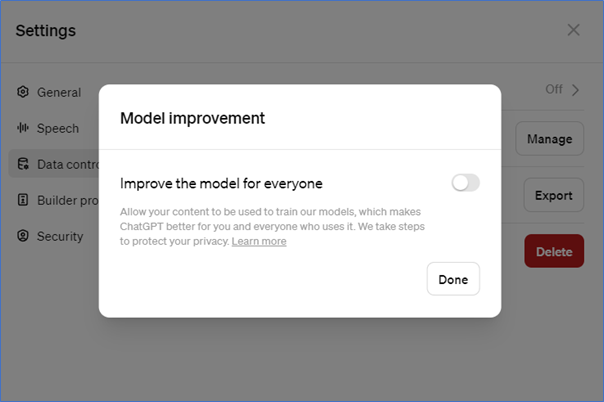Viewport: 604px width, 402px height.
Task: Click the Speech waveform icon
Action: click(22, 128)
